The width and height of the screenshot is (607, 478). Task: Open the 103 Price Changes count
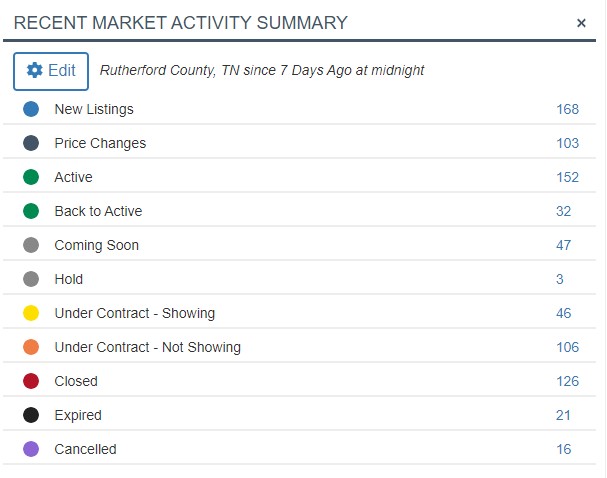(x=568, y=143)
